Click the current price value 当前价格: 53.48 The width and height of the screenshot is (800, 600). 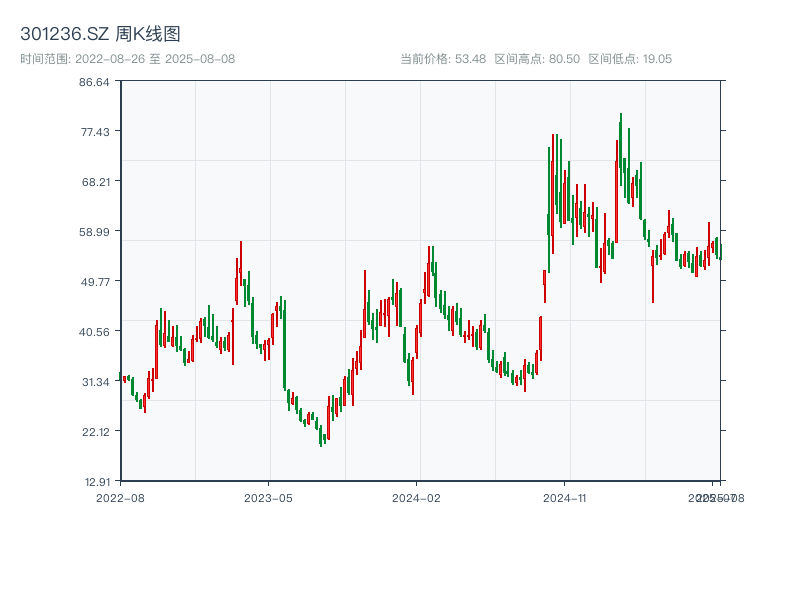pos(443,59)
